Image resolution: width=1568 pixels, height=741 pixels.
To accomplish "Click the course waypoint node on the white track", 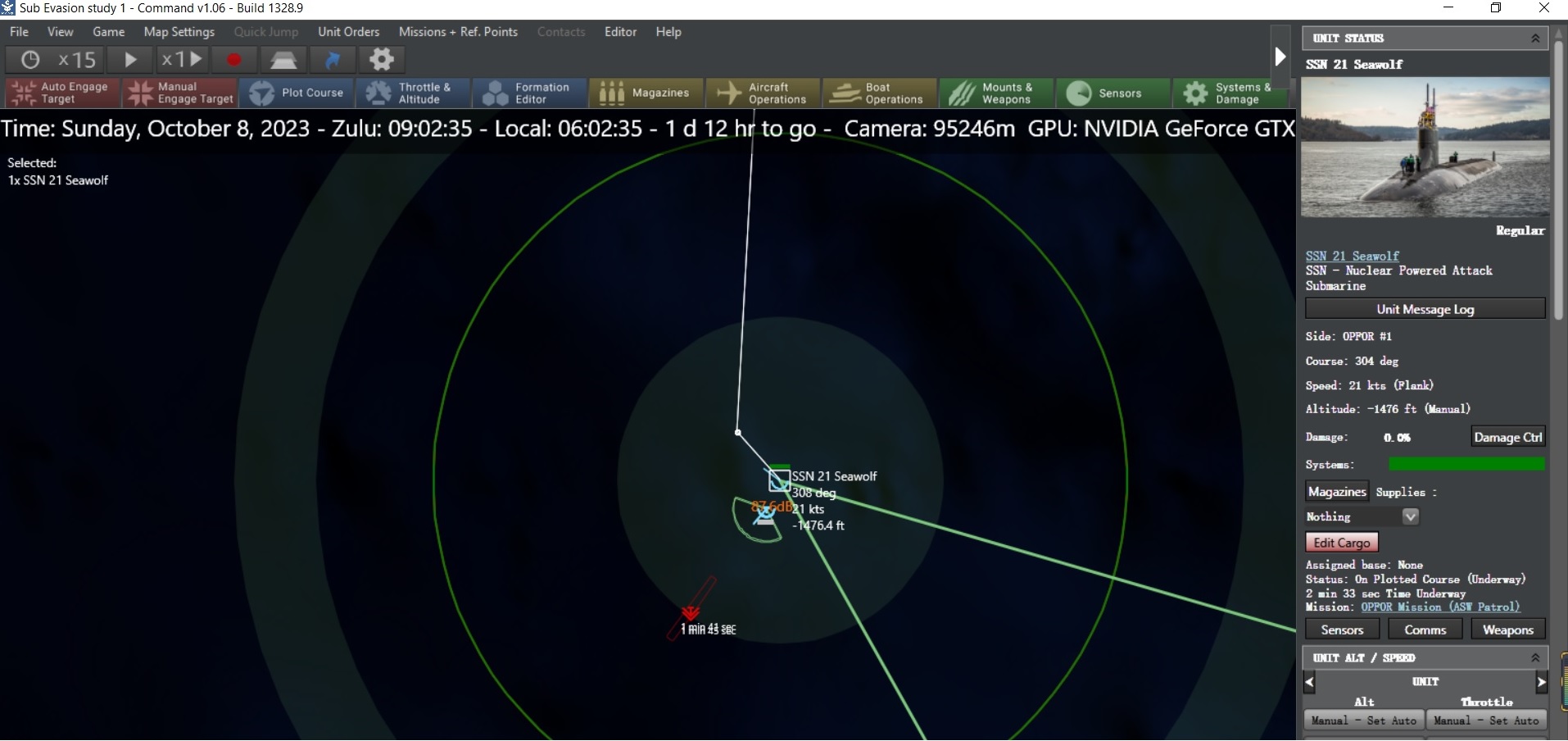I will coord(738,432).
